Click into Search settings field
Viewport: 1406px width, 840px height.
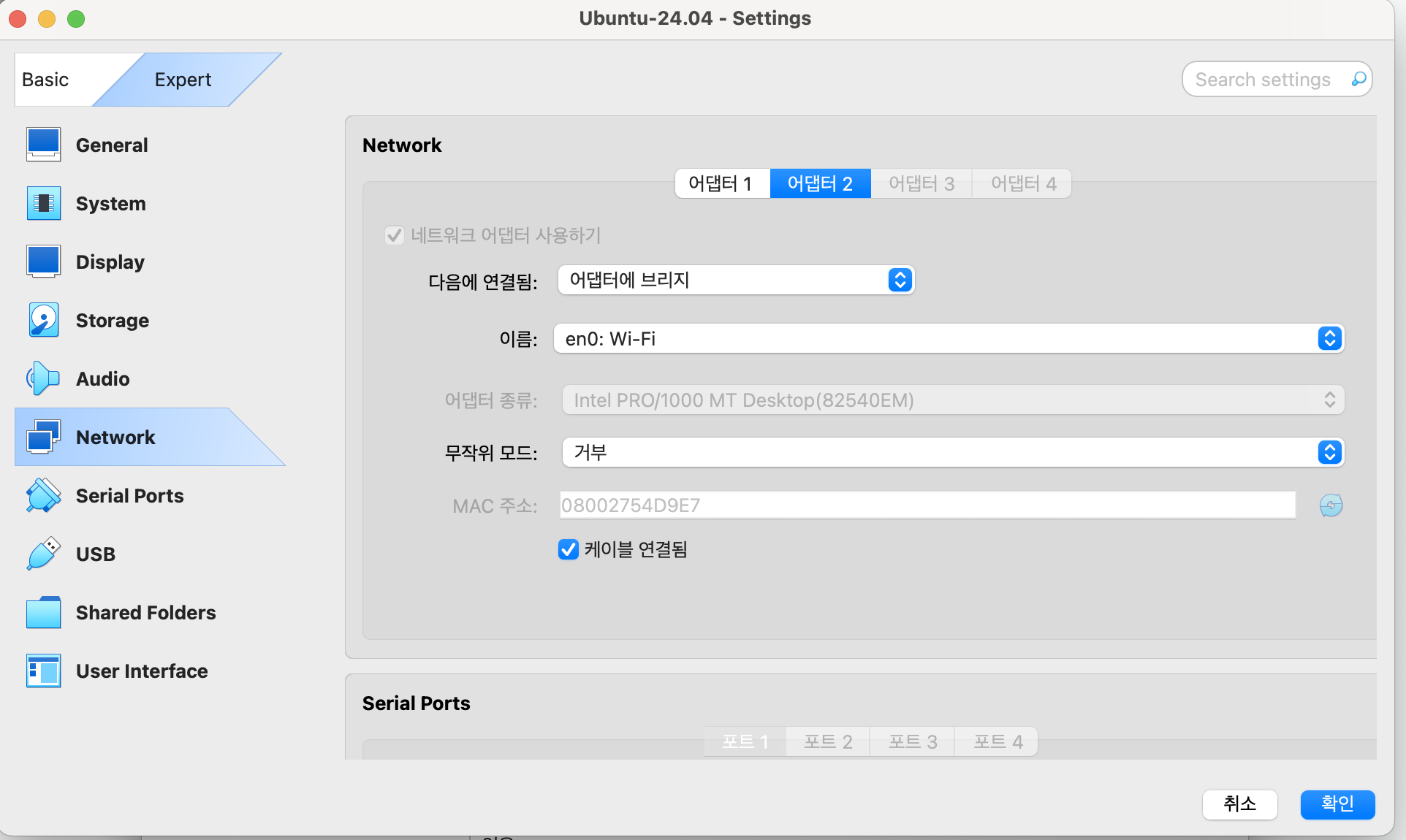(1263, 80)
